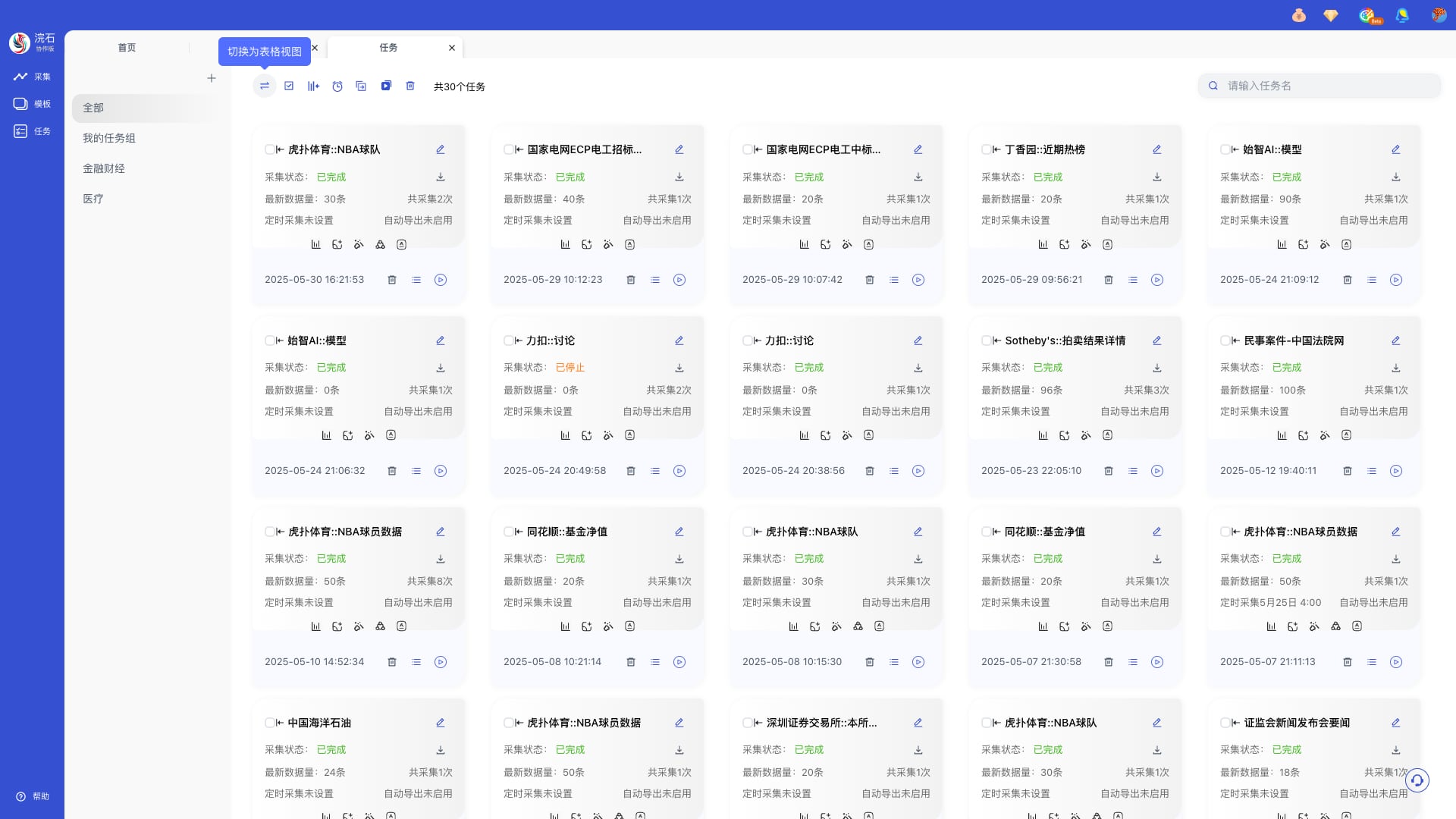Image resolution: width=1456 pixels, height=819 pixels.
Task: Select the 全部 task group
Action: coord(148,108)
